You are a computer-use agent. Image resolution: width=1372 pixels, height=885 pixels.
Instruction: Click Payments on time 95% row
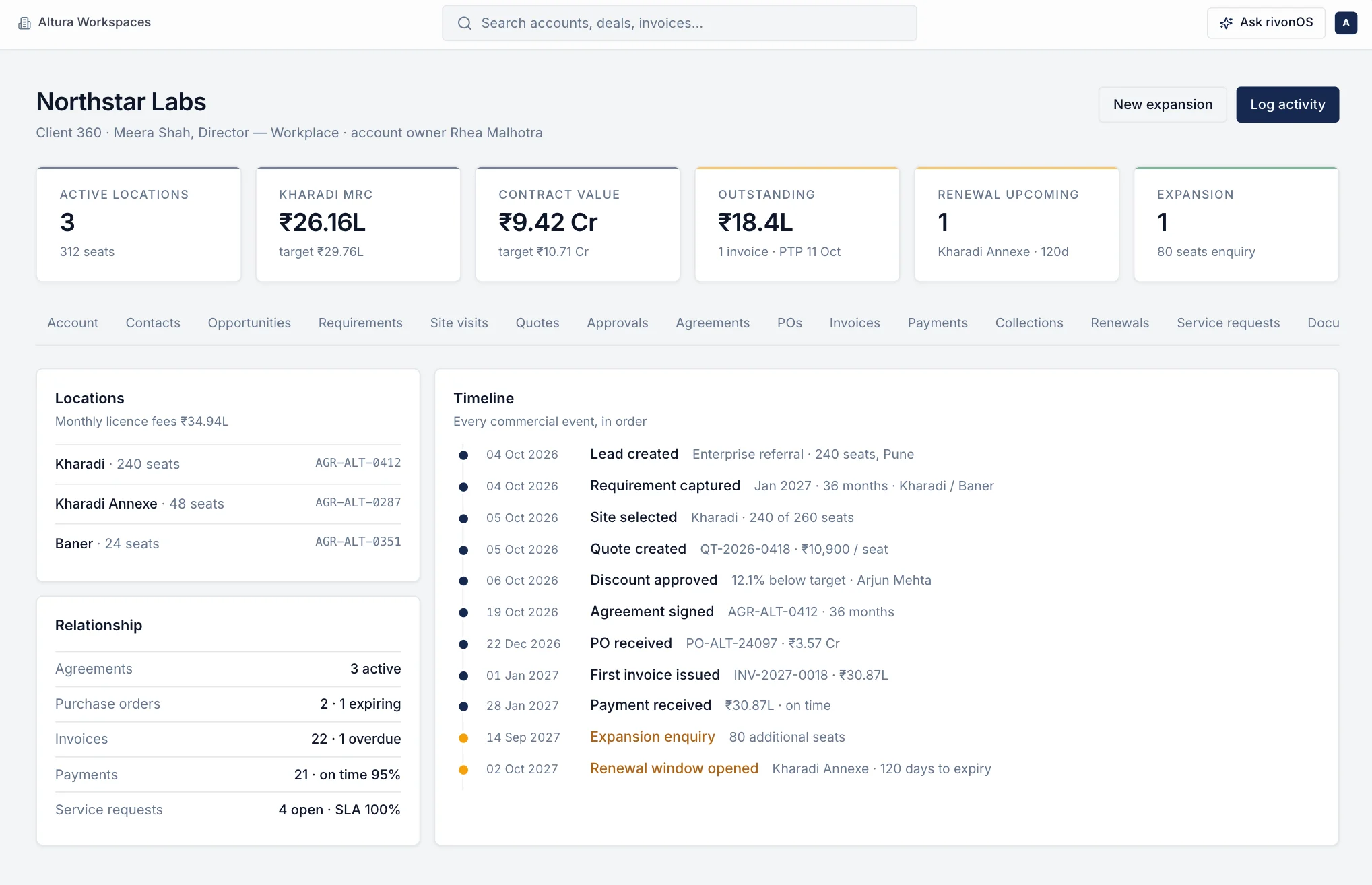[228, 775]
